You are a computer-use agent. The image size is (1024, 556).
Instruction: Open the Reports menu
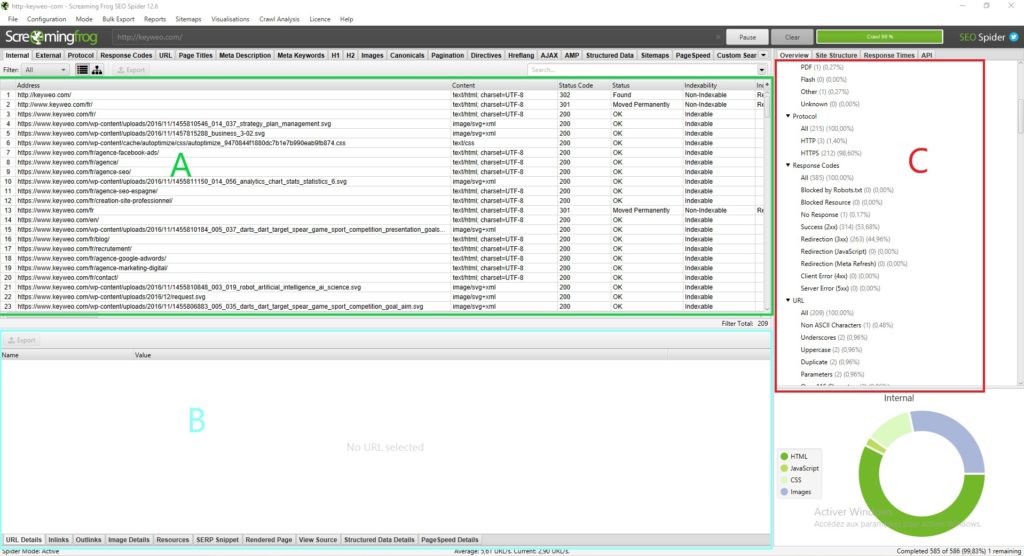(155, 19)
